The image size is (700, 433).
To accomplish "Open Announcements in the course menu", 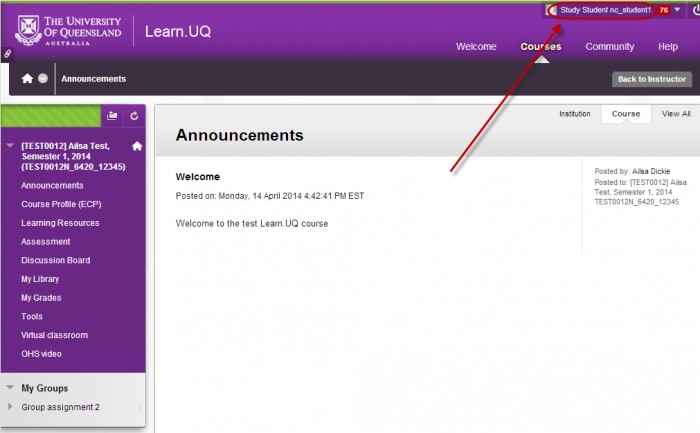I will 52,185.
